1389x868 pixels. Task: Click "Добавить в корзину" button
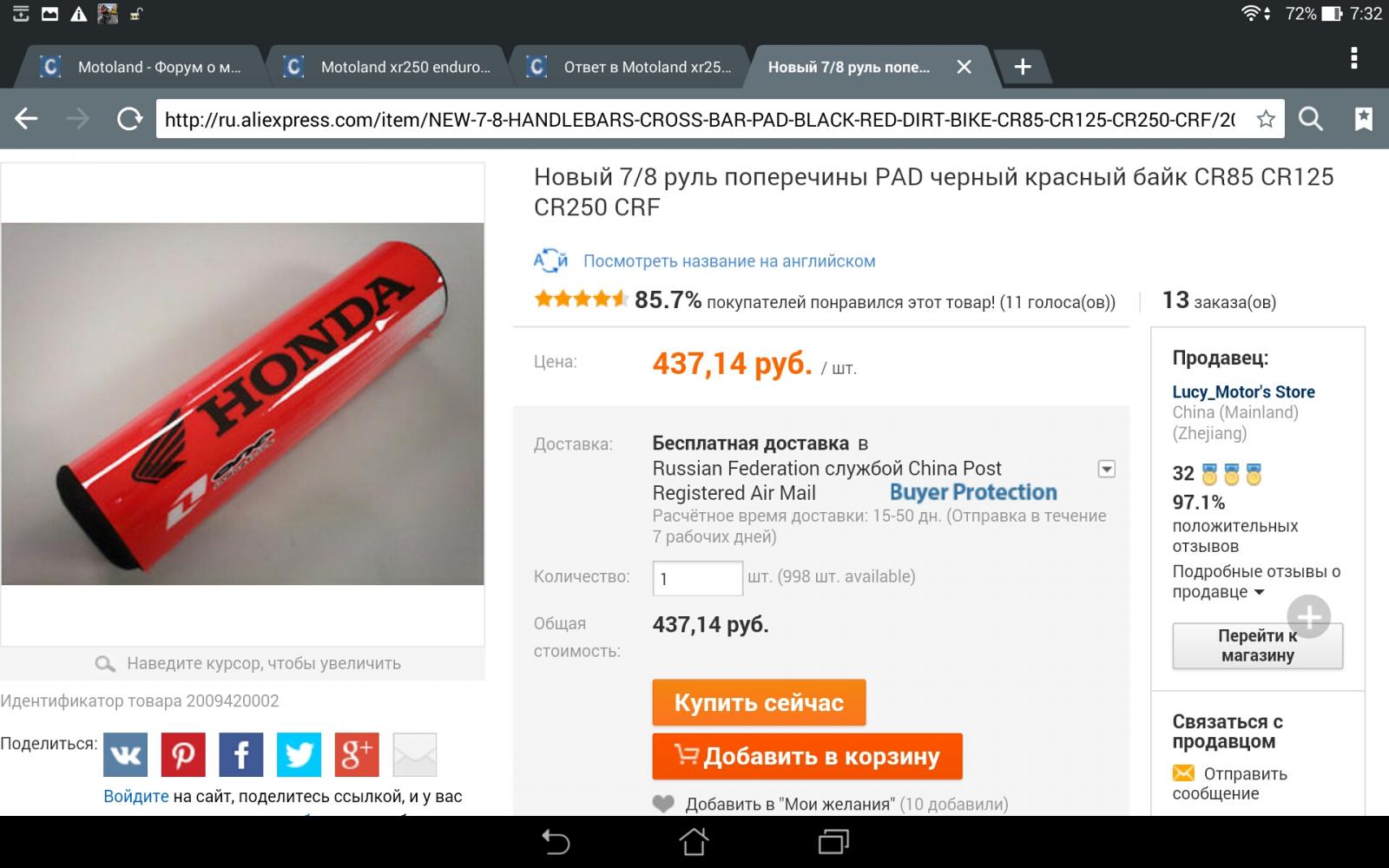[x=807, y=756]
